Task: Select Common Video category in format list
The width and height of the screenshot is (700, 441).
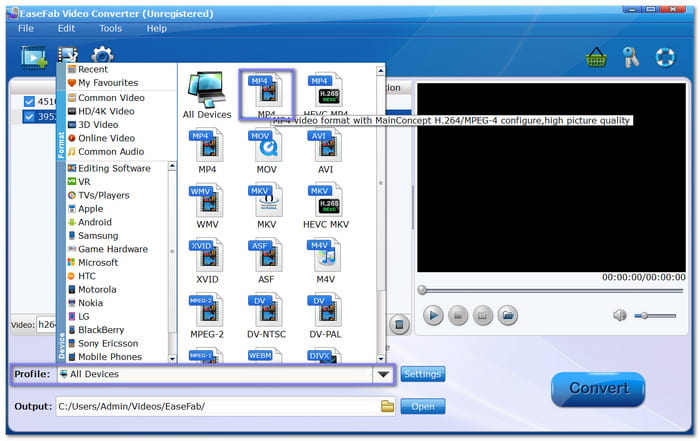Action: pyautogui.click(x=111, y=98)
